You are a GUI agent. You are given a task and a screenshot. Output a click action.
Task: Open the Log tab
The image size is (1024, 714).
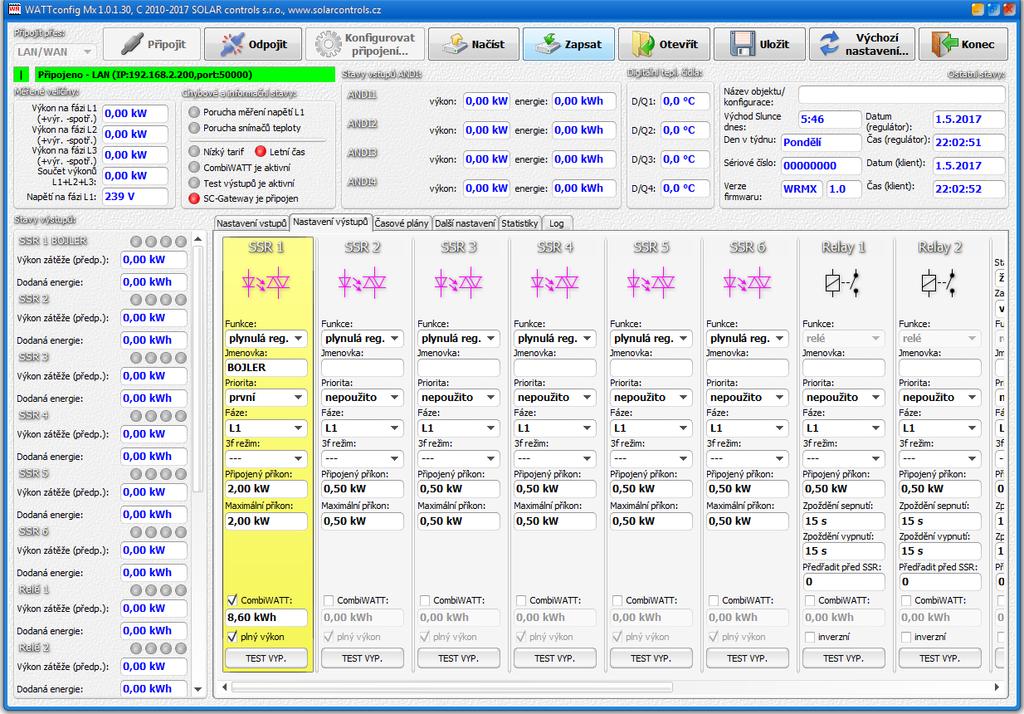pyautogui.click(x=557, y=223)
